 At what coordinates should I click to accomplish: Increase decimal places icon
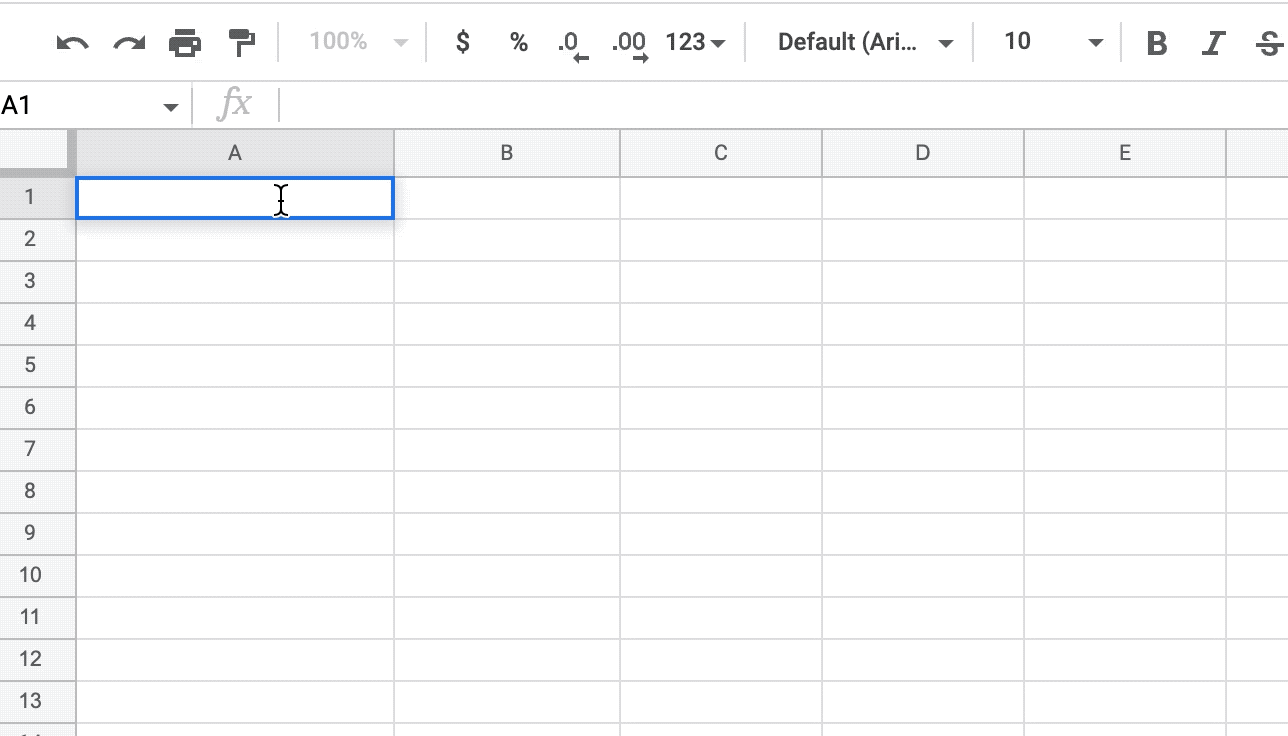630,44
